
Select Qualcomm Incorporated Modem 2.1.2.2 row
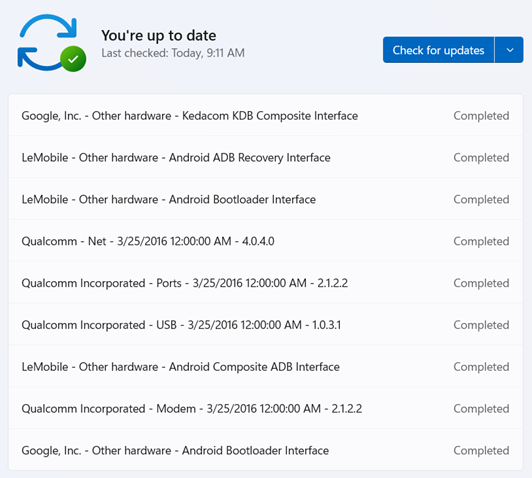pos(266,408)
